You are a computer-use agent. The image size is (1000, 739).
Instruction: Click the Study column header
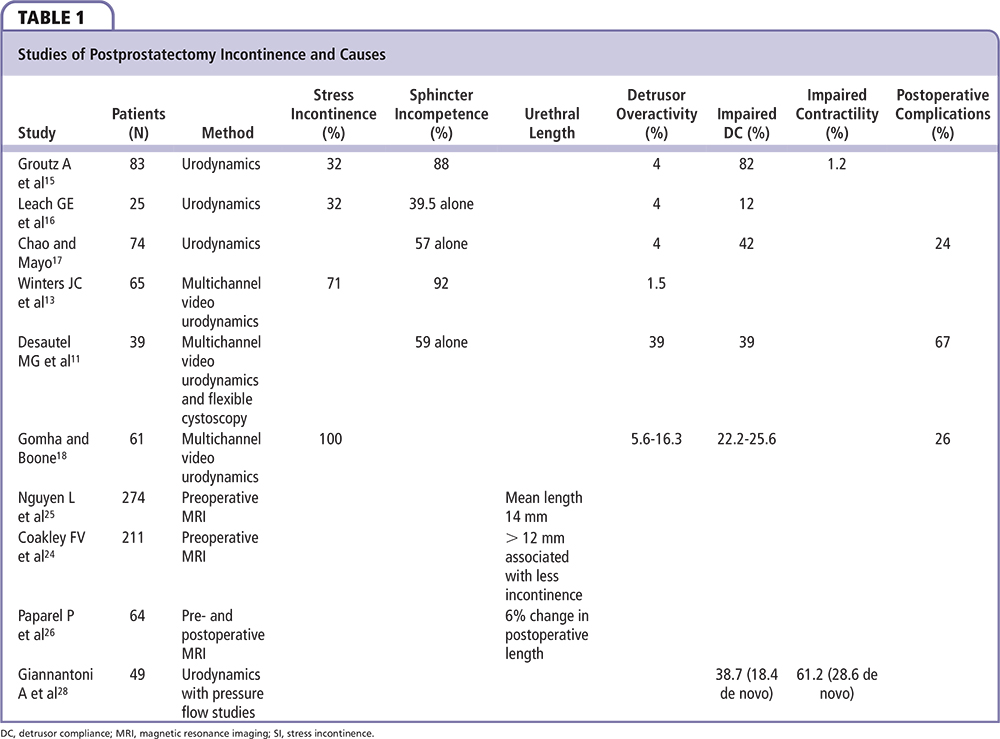(x=37, y=132)
